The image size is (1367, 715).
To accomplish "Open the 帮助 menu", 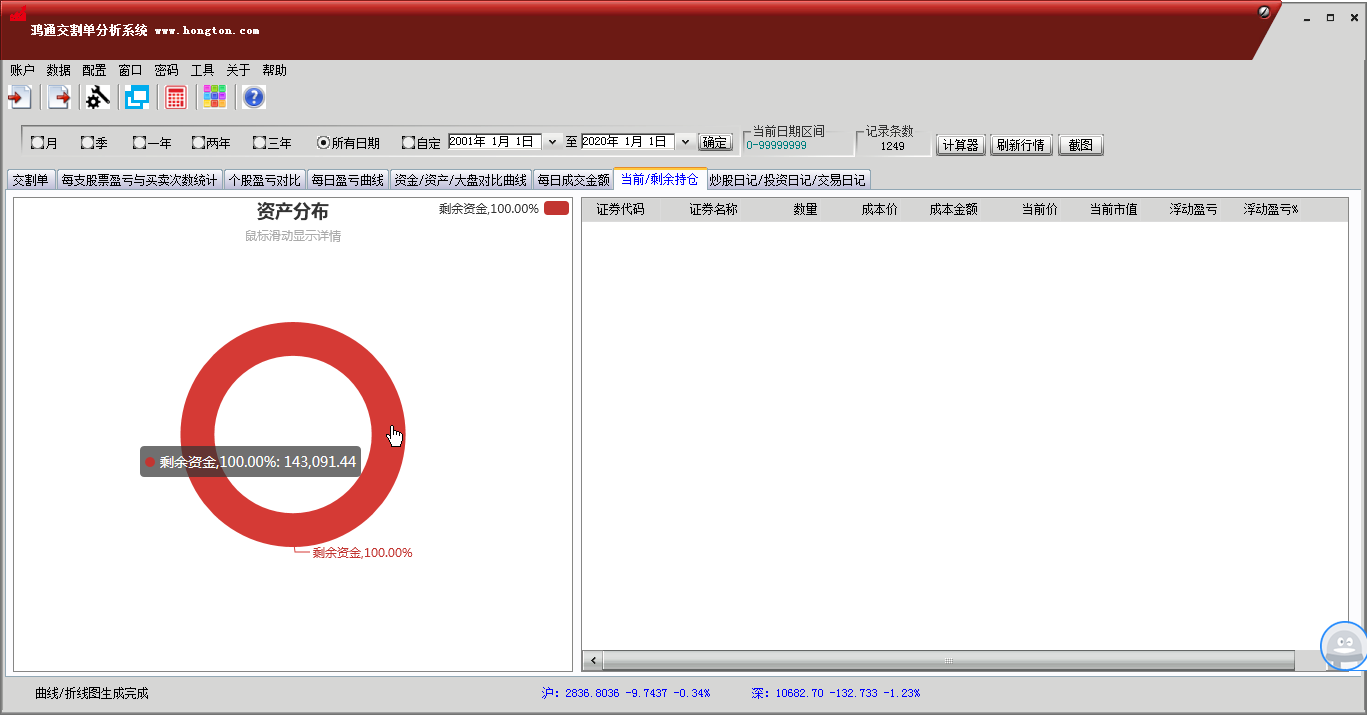I will pos(274,70).
